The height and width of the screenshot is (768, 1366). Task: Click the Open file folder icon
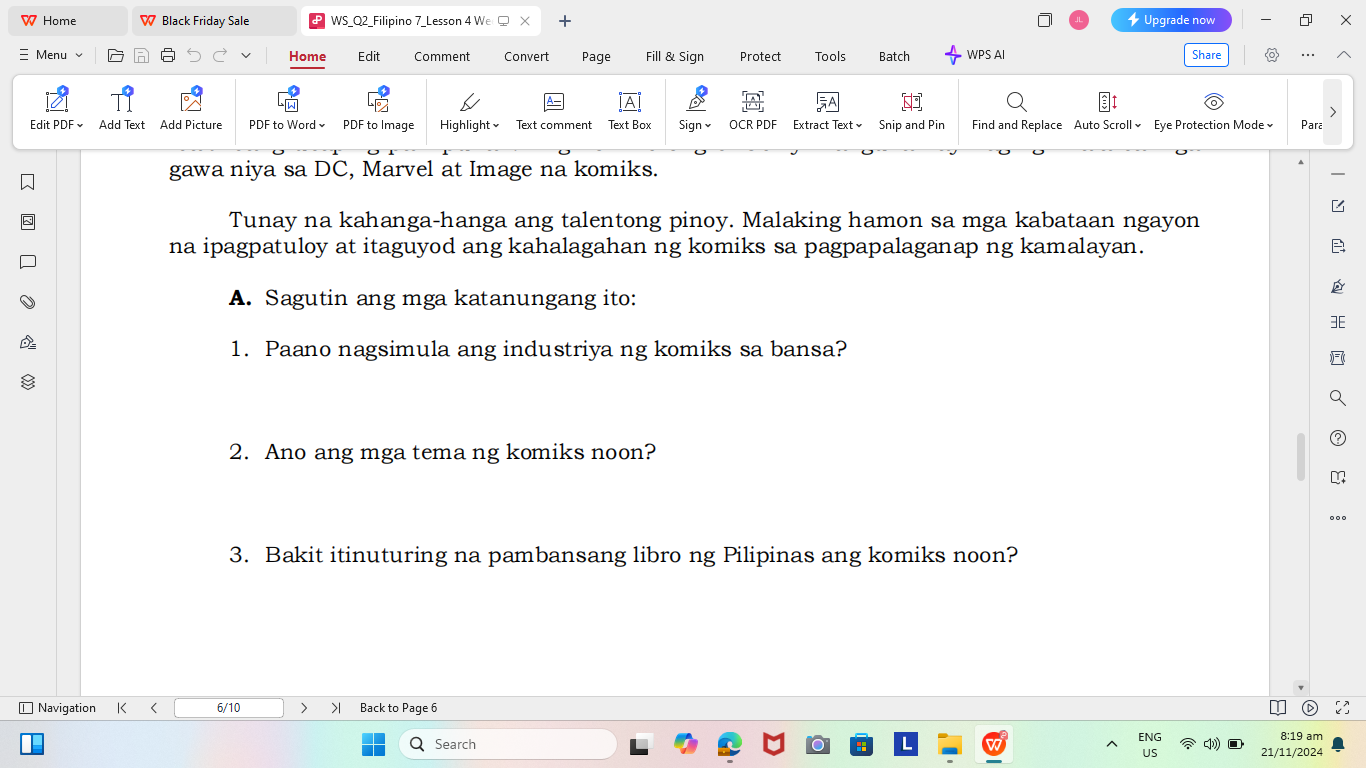coord(116,56)
